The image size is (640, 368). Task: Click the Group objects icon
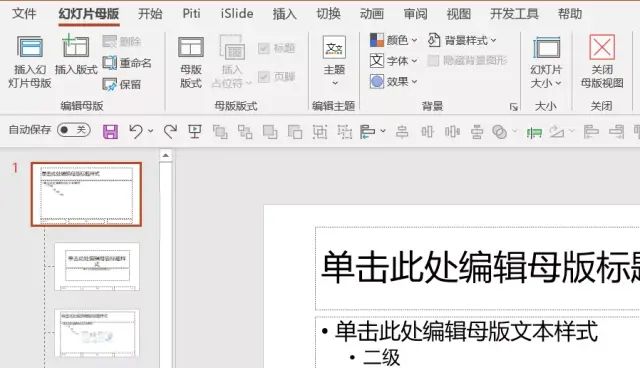[x=320, y=131]
